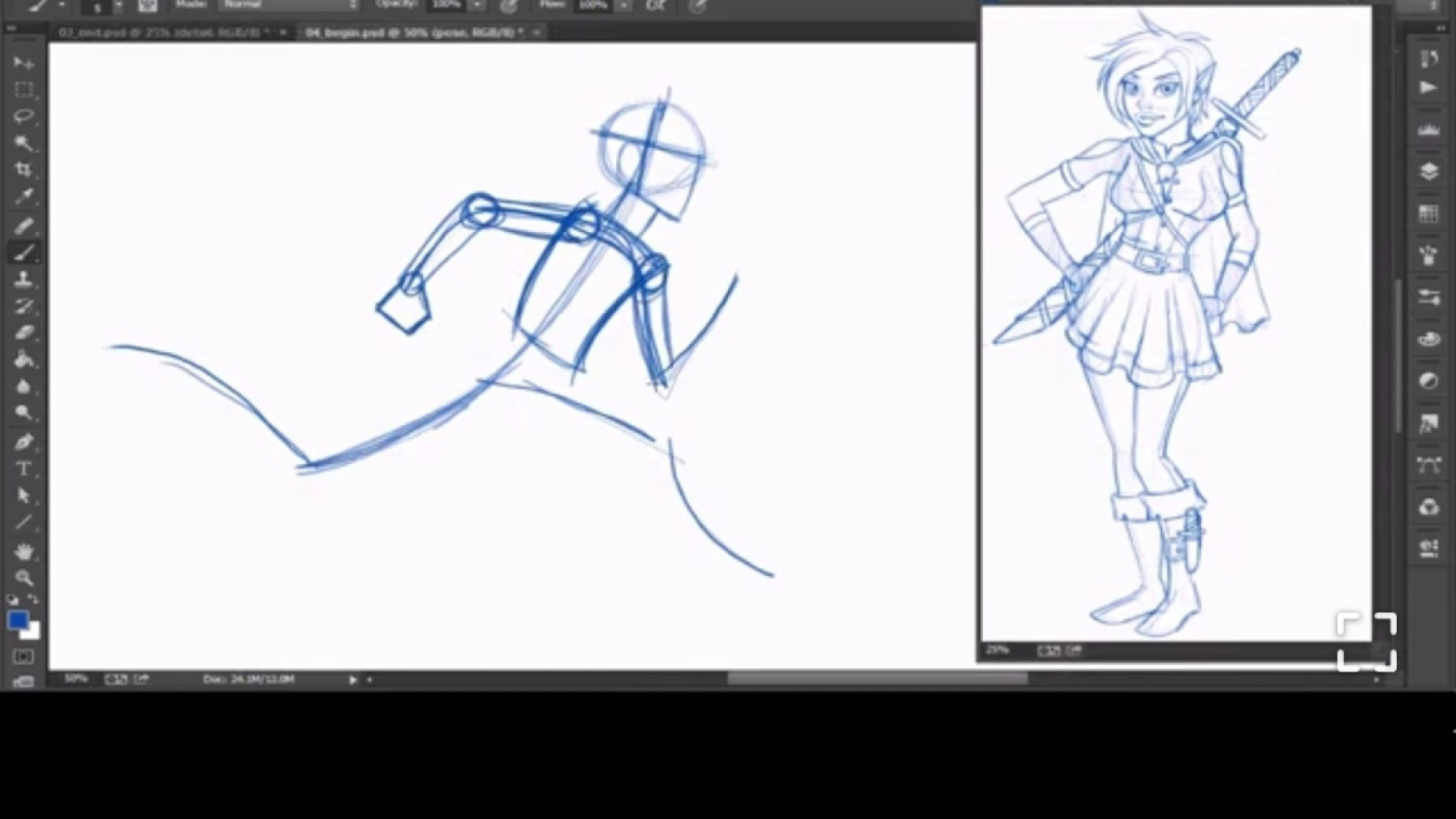Open the Actions panel play icon

(x=1429, y=88)
